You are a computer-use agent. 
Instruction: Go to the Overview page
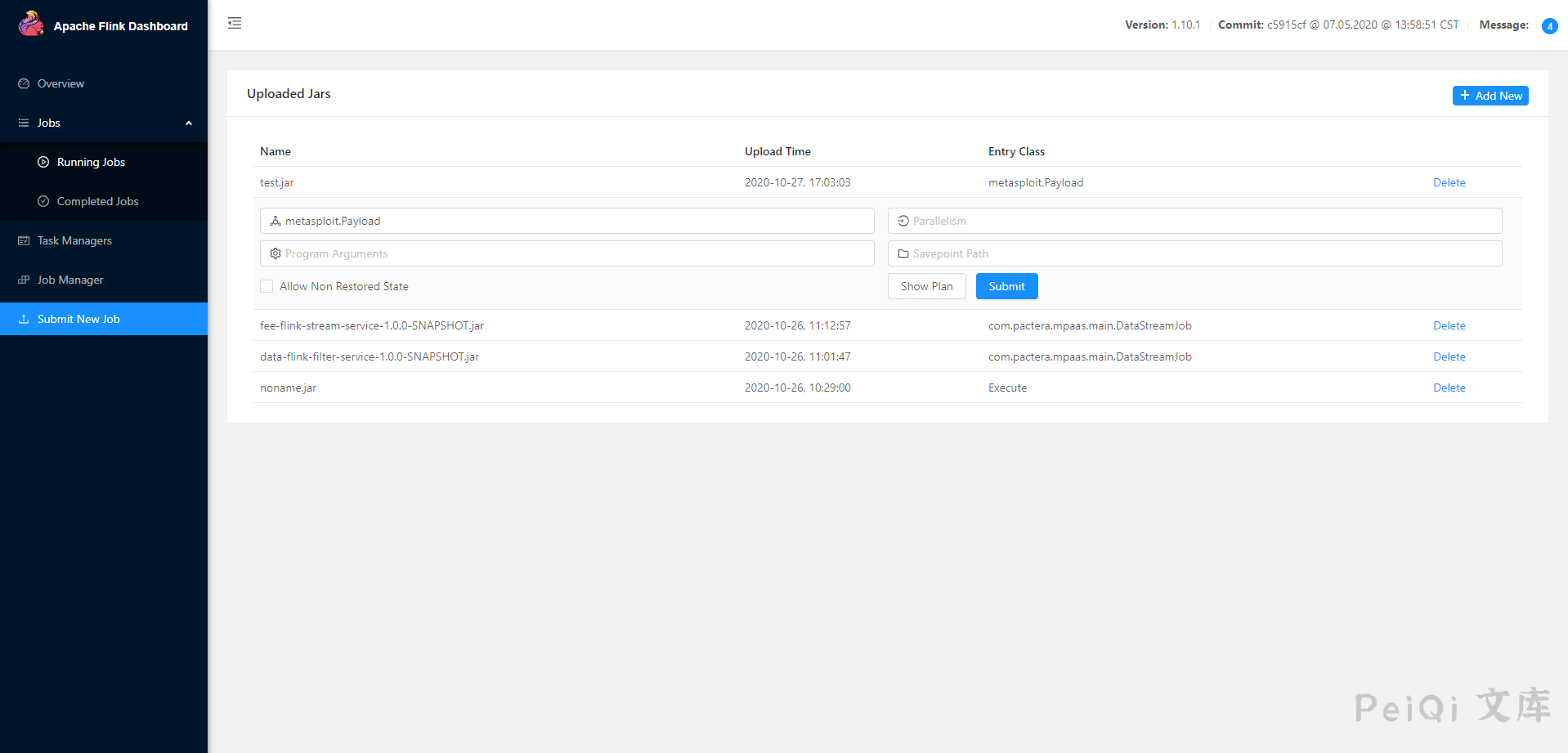(60, 83)
